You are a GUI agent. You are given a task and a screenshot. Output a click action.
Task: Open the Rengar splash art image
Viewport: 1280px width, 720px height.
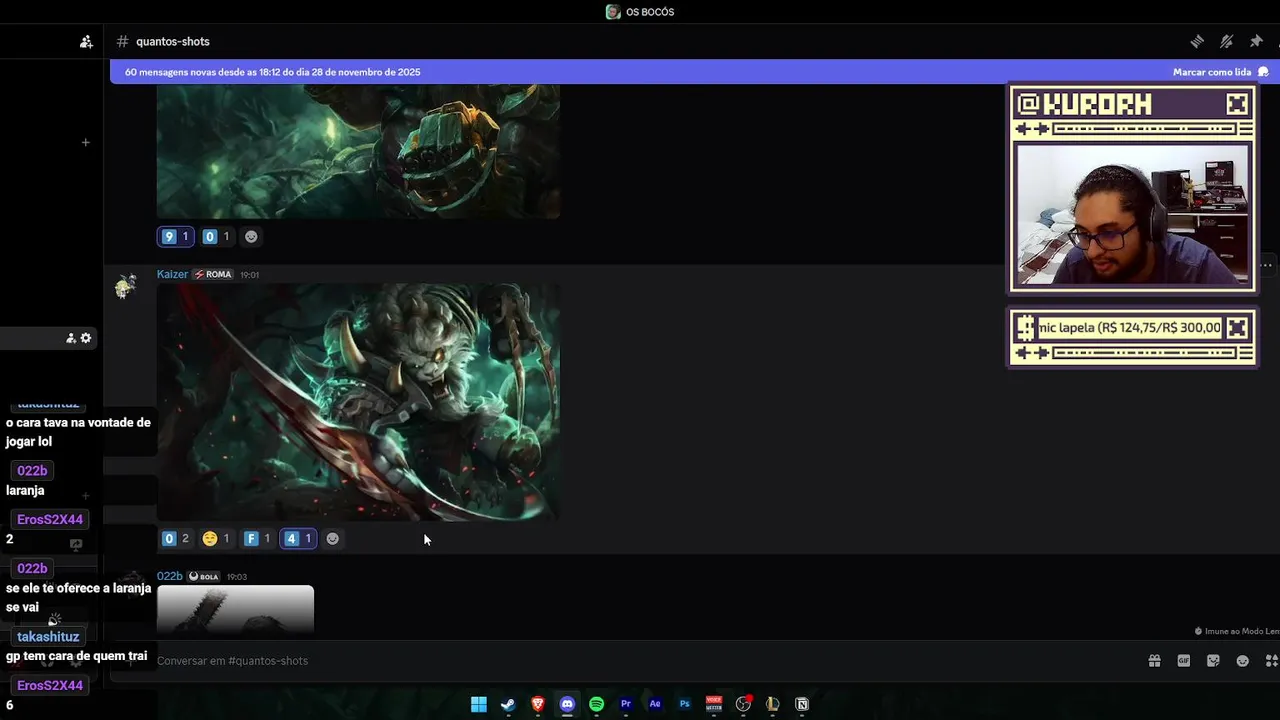(x=358, y=402)
